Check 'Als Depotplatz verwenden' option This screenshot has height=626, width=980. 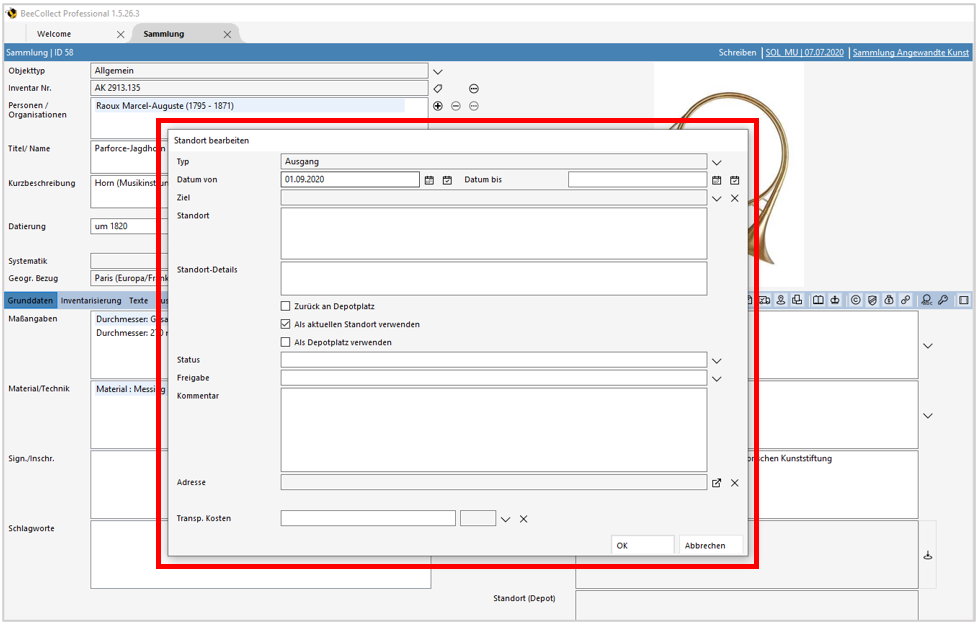(x=286, y=342)
